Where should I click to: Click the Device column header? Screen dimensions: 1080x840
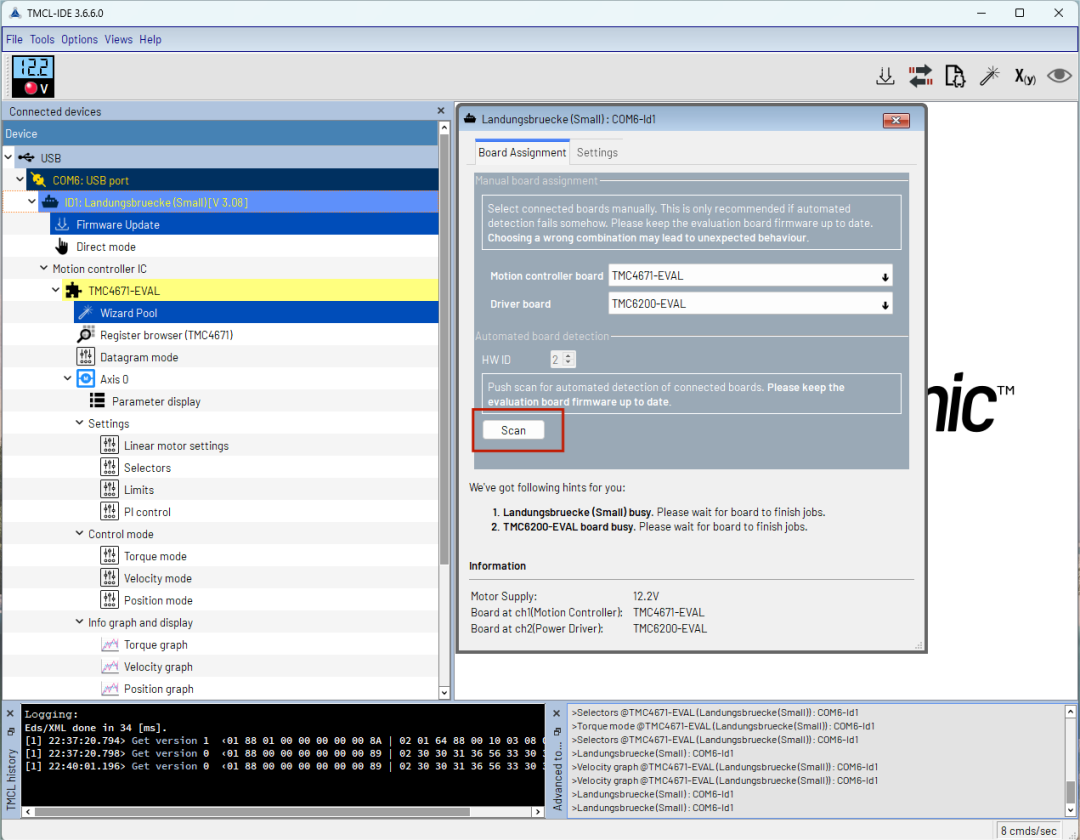tap(220, 134)
